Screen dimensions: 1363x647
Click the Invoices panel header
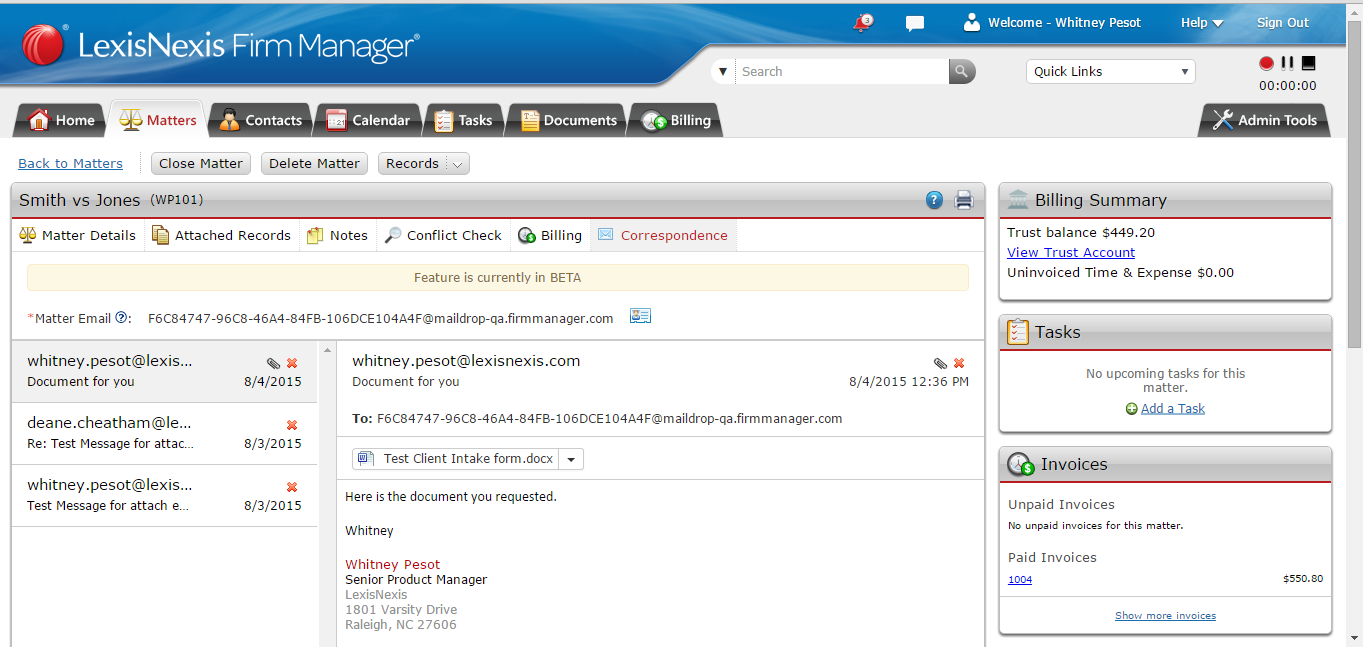[x=1165, y=464]
